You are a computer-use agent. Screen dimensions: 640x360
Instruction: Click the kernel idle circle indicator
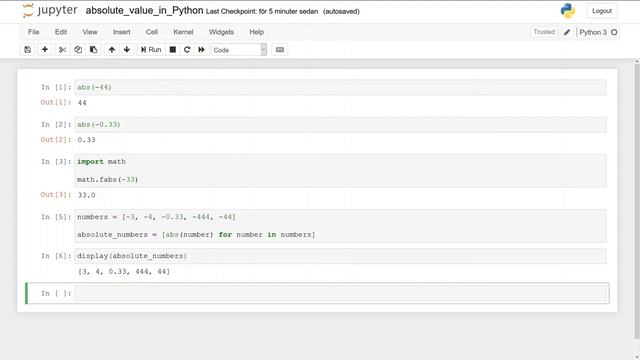[614, 32]
